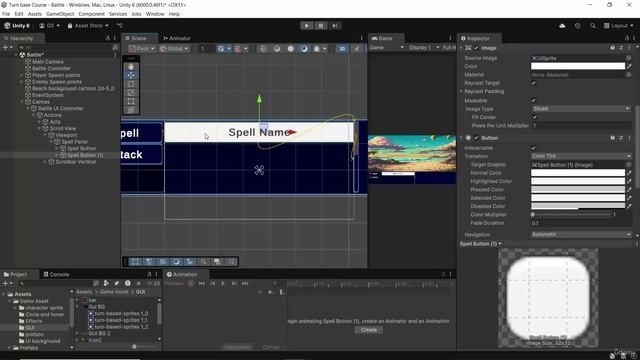
Task: Switch to the Console tab
Action: [x=57, y=274]
